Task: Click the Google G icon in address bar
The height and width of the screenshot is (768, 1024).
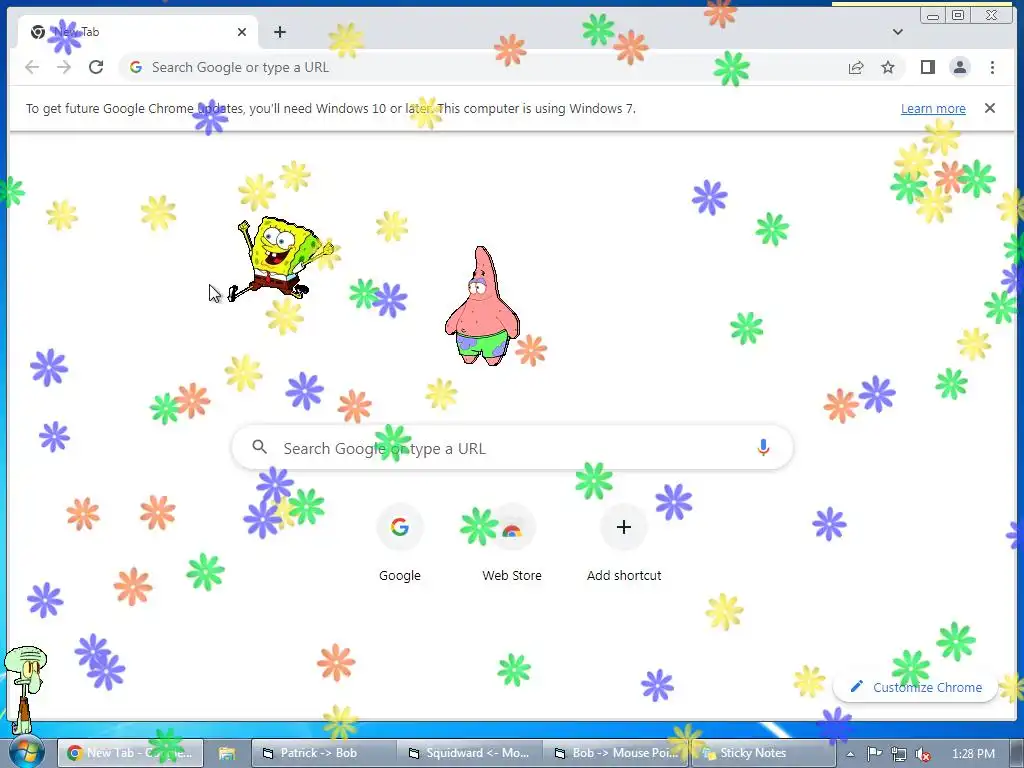Action: [136, 67]
